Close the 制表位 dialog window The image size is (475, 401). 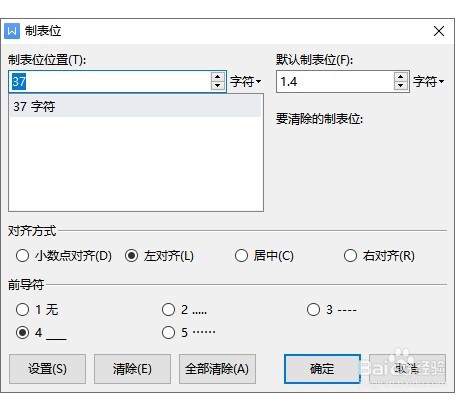coord(439,31)
